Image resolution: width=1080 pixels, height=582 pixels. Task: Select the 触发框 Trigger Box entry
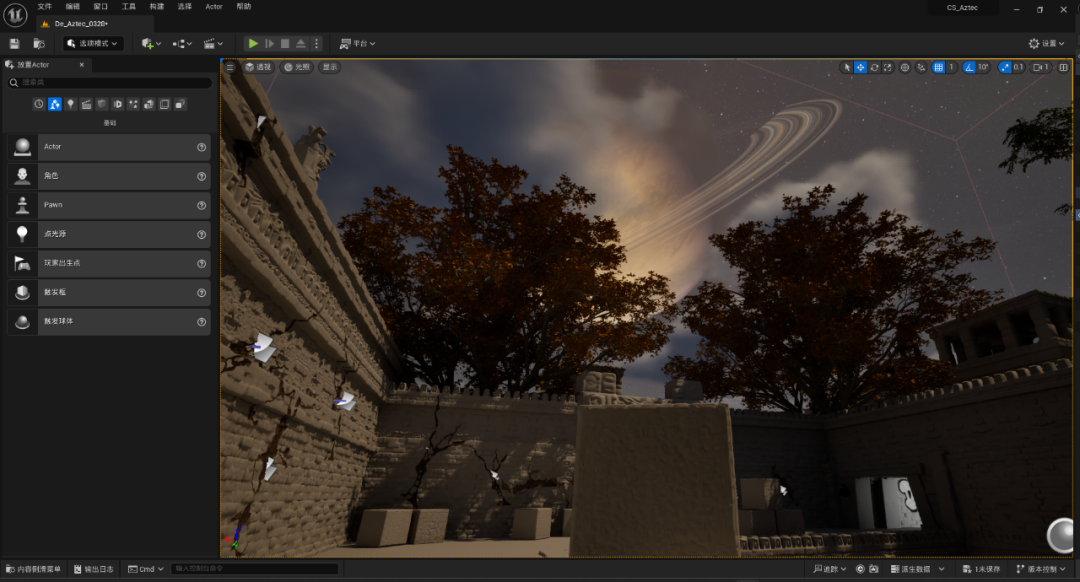click(109, 292)
